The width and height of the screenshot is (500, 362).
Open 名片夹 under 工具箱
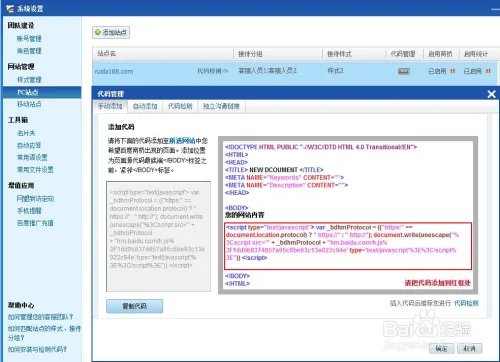(x=26, y=133)
